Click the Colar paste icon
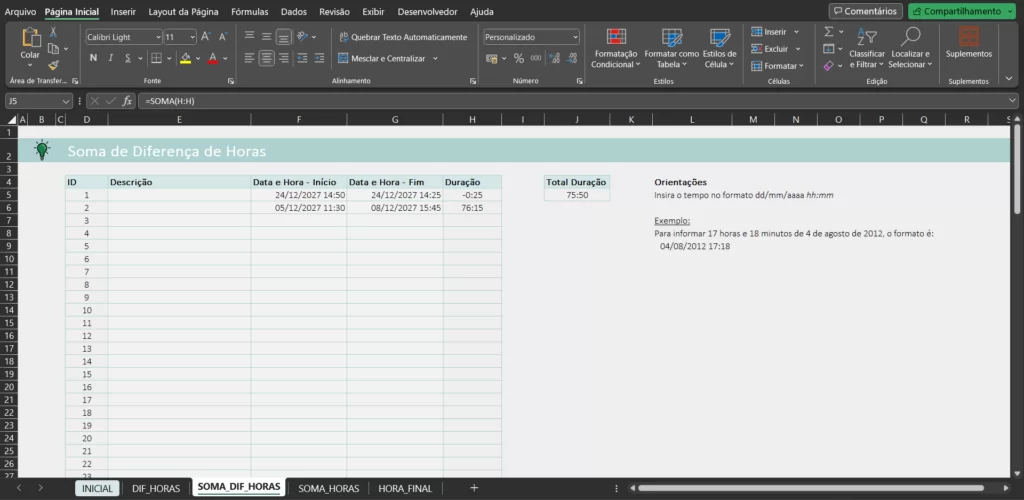The height and width of the screenshot is (500, 1024). (31, 37)
